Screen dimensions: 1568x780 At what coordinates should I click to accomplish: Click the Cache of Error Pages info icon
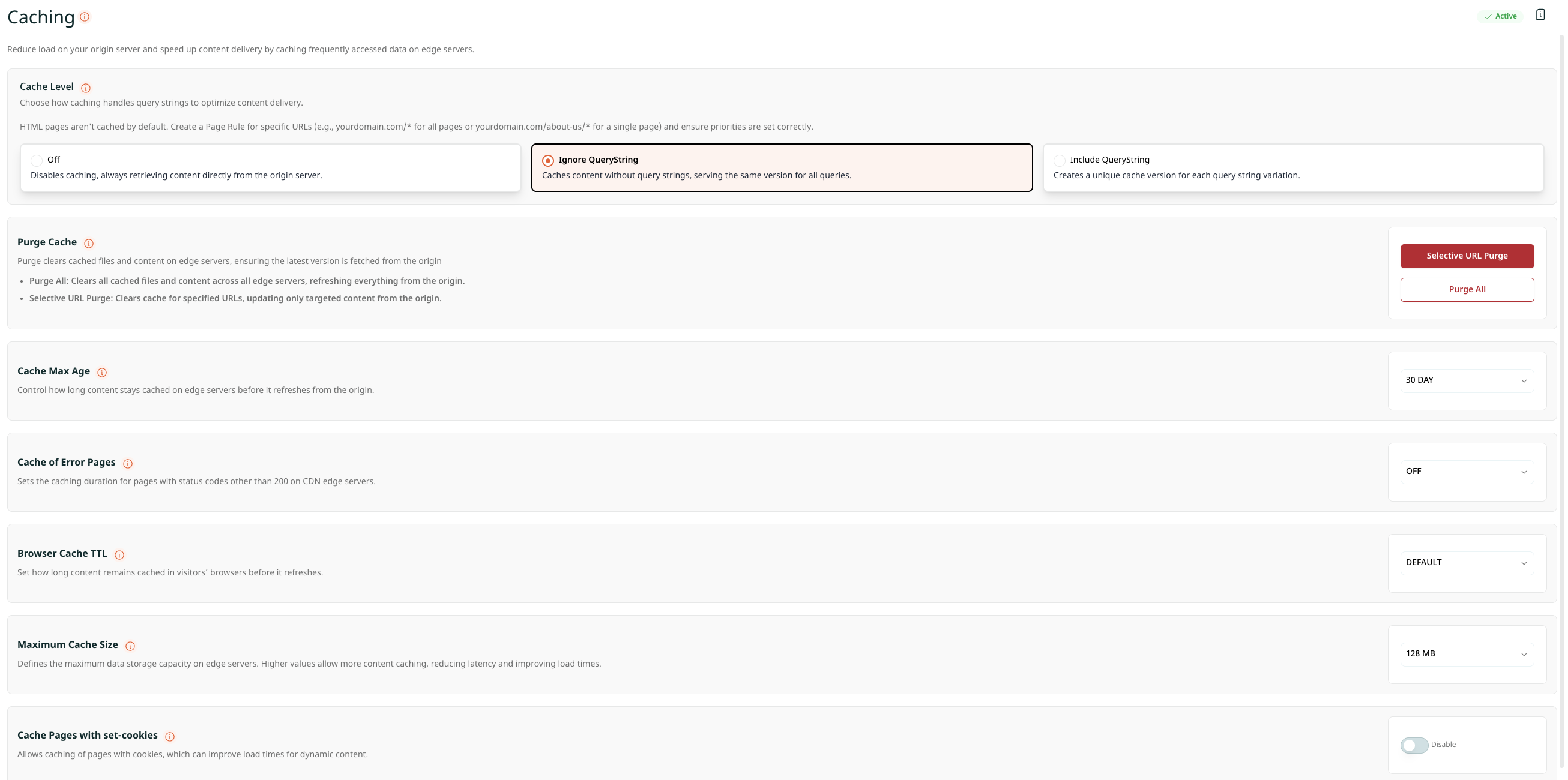128,464
